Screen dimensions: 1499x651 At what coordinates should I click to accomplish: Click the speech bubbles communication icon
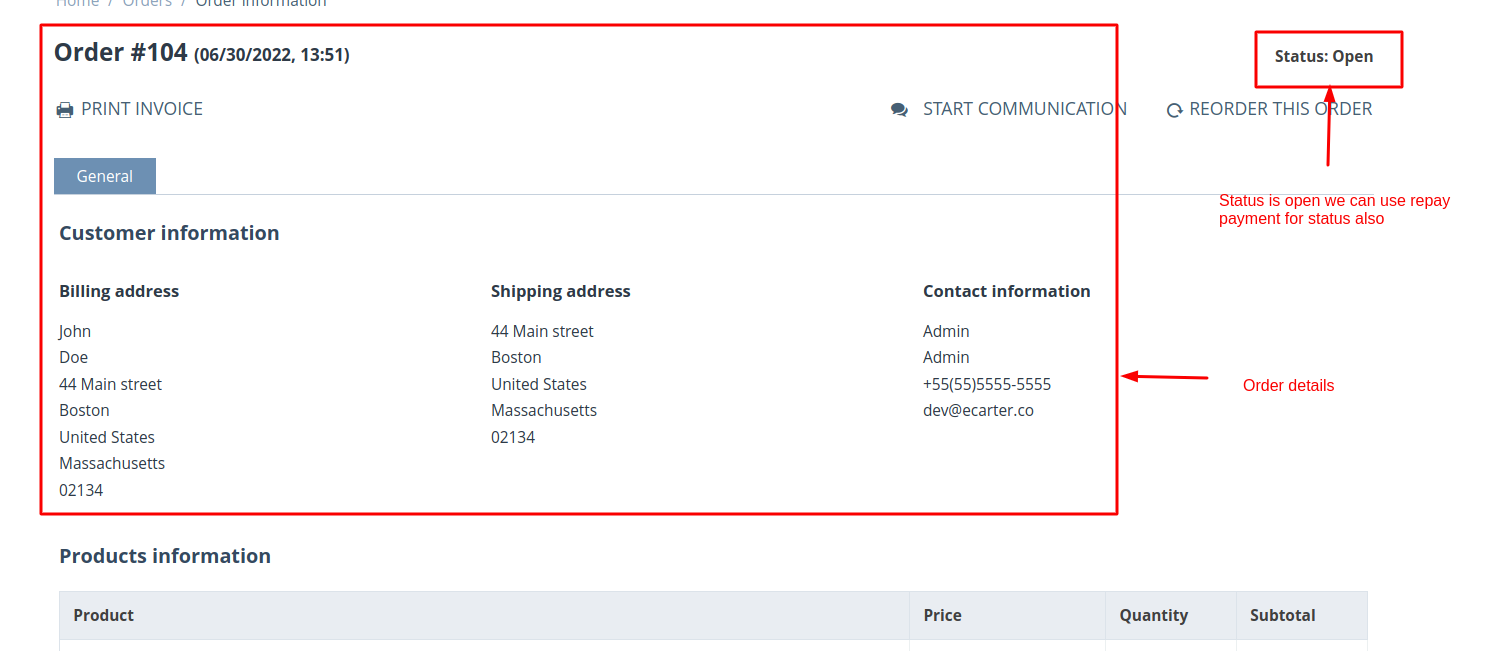click(899, 110)
